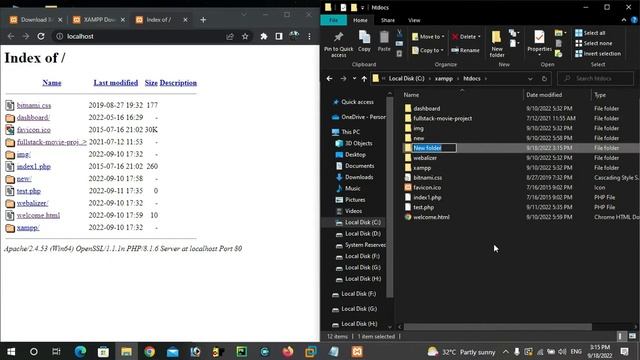This screenshot has height=360, width=640.
Task: Open Chrome's extensions puzzle icon
Action: (264, 36)
